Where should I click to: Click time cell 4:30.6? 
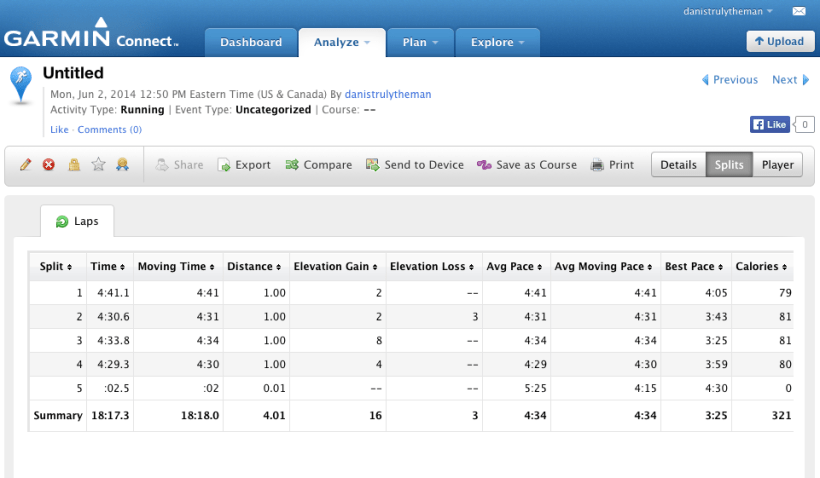click(x=113, y=317)
